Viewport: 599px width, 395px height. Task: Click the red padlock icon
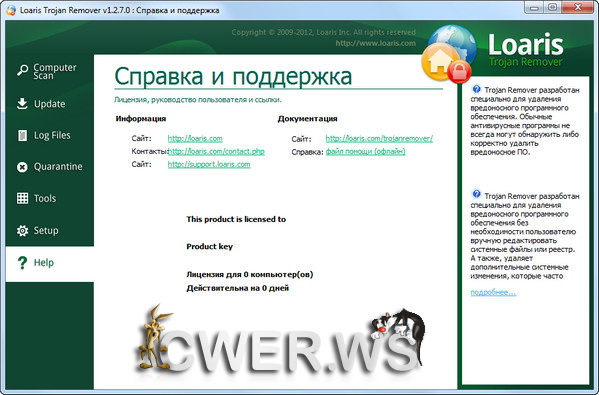[x=460, y=71]
